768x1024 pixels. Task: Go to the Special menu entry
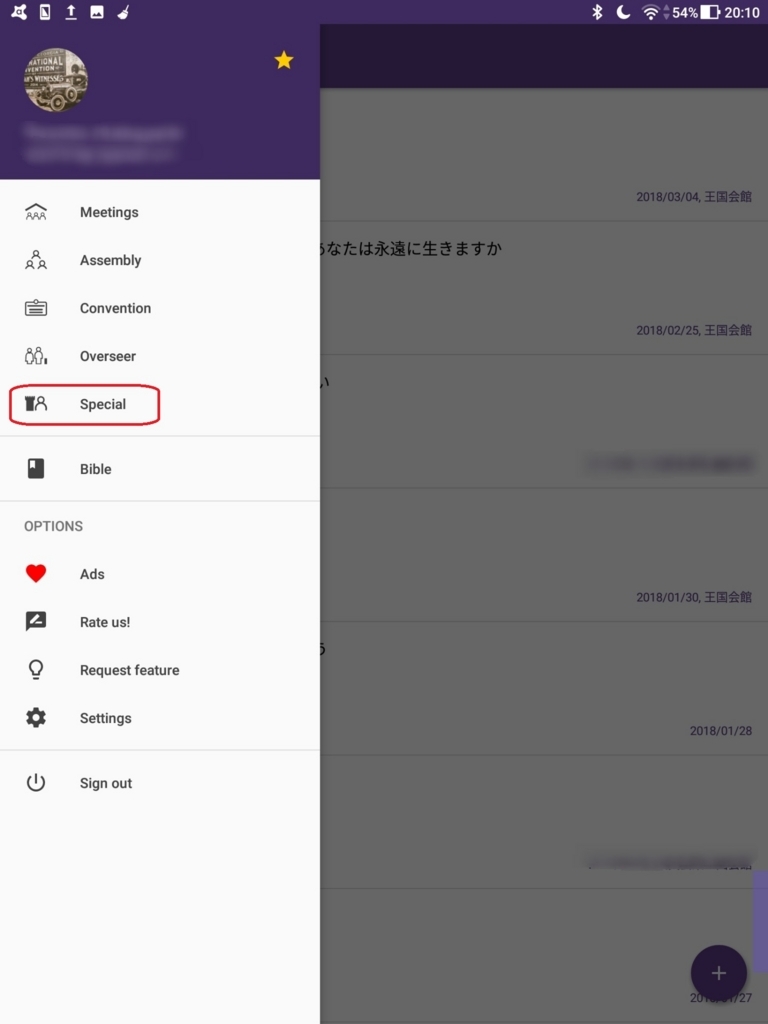160,404
